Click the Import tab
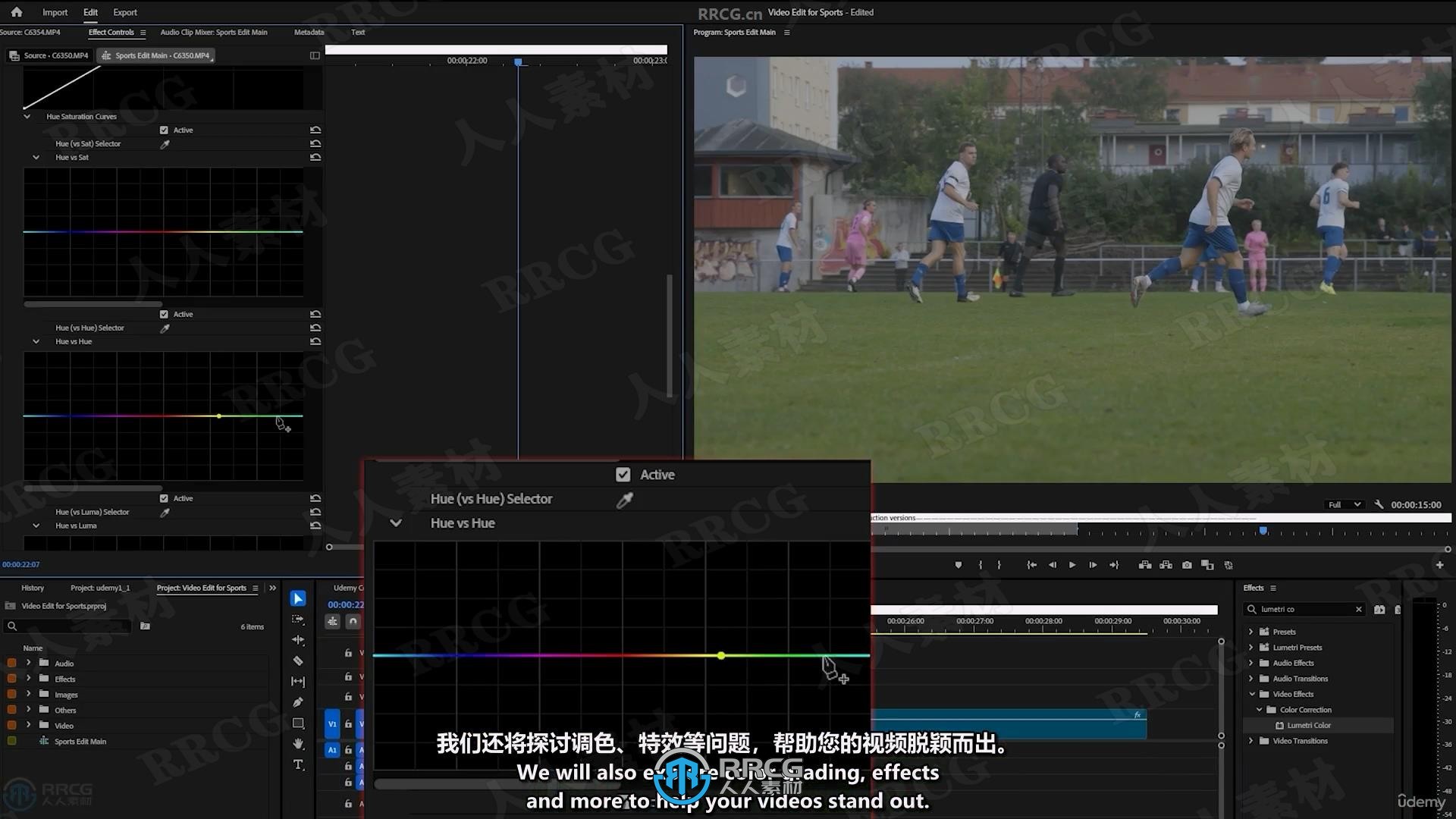The image size is (1456, 819). pos(55,12)
